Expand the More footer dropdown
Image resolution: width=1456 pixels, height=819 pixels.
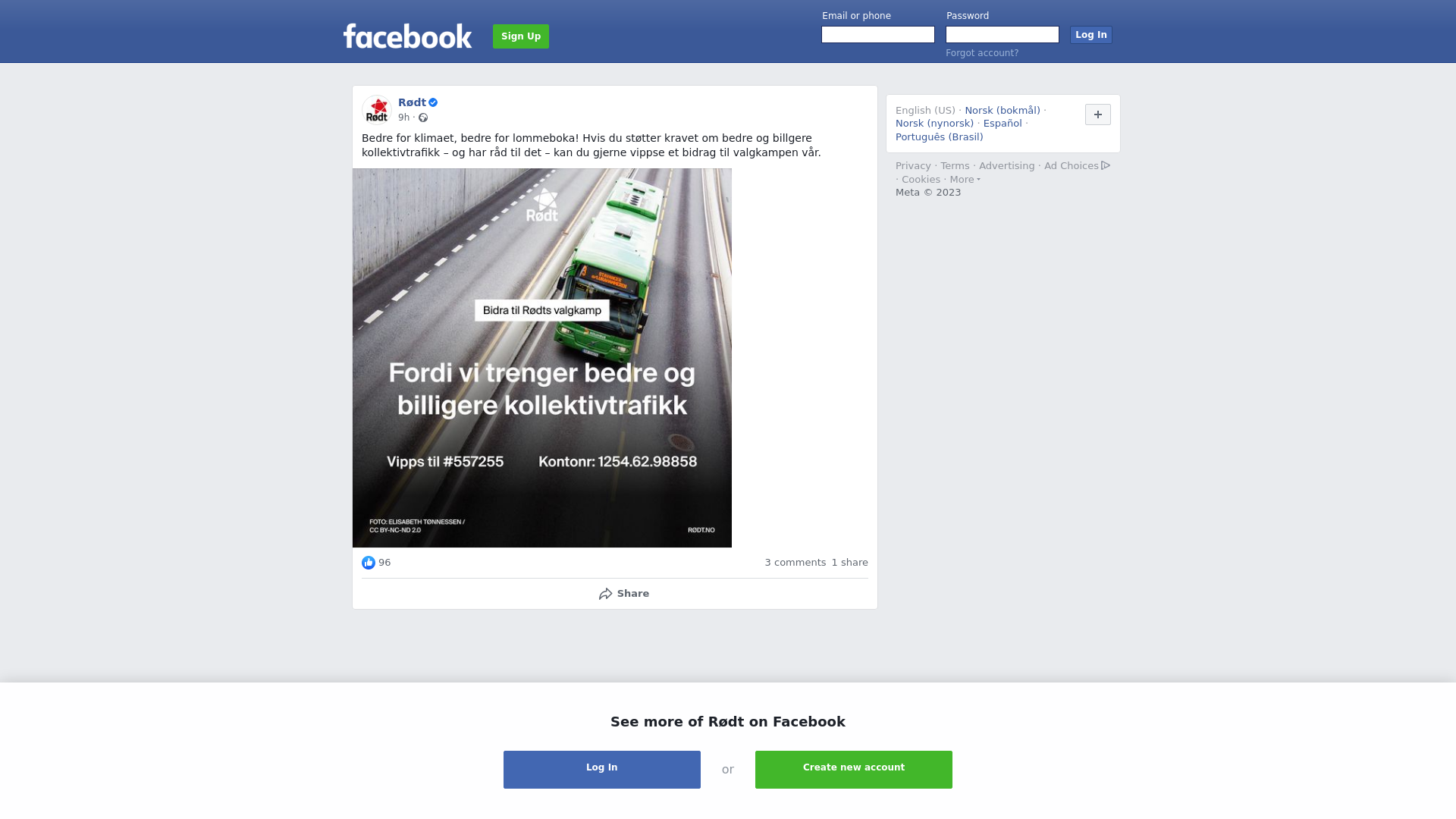tap(965, 180)
